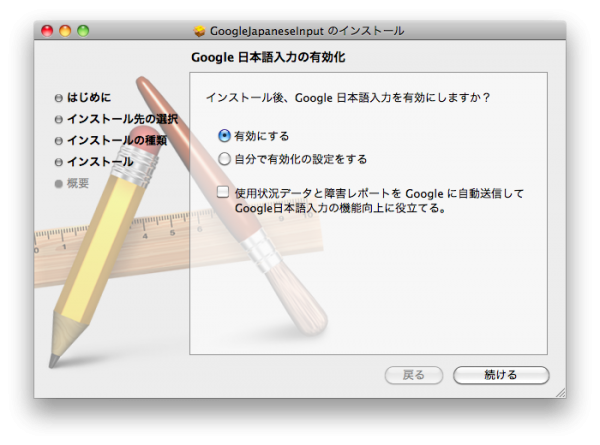Zoom the window with green button
600x445 pixels.
pyautogui.click(x=83, y=31)
